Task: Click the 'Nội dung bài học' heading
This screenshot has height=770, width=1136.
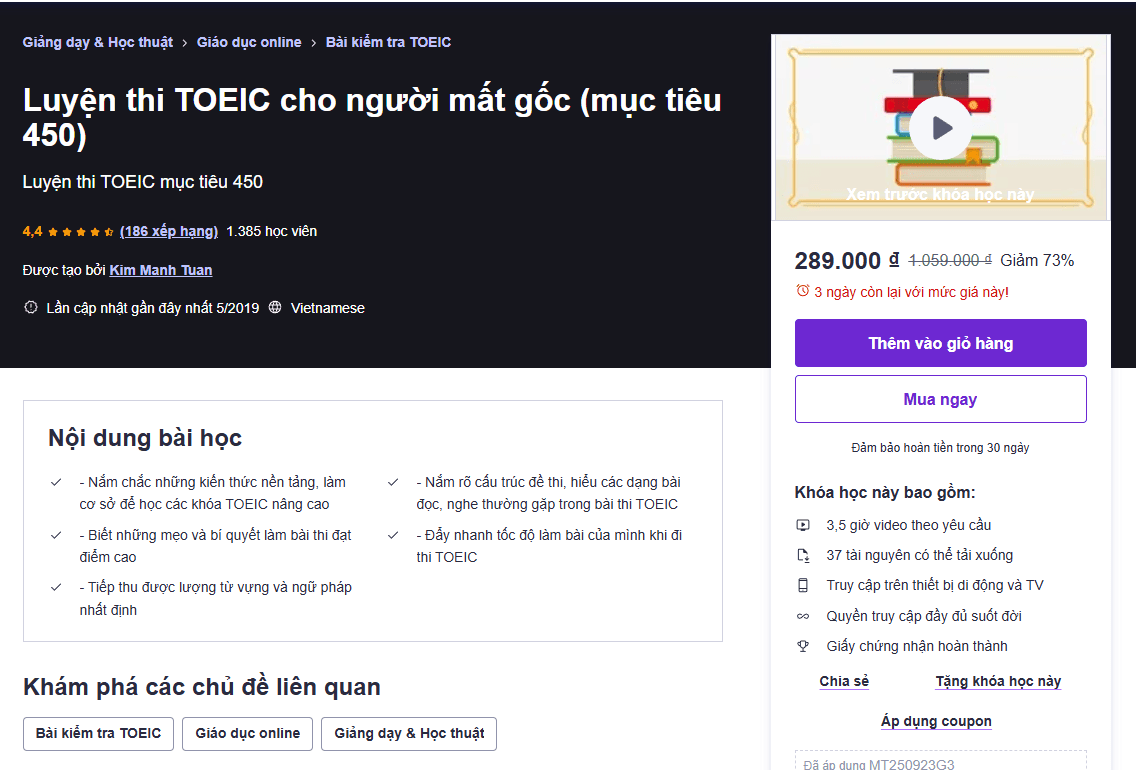Action: pyautogui.click(x=145, y=438)
